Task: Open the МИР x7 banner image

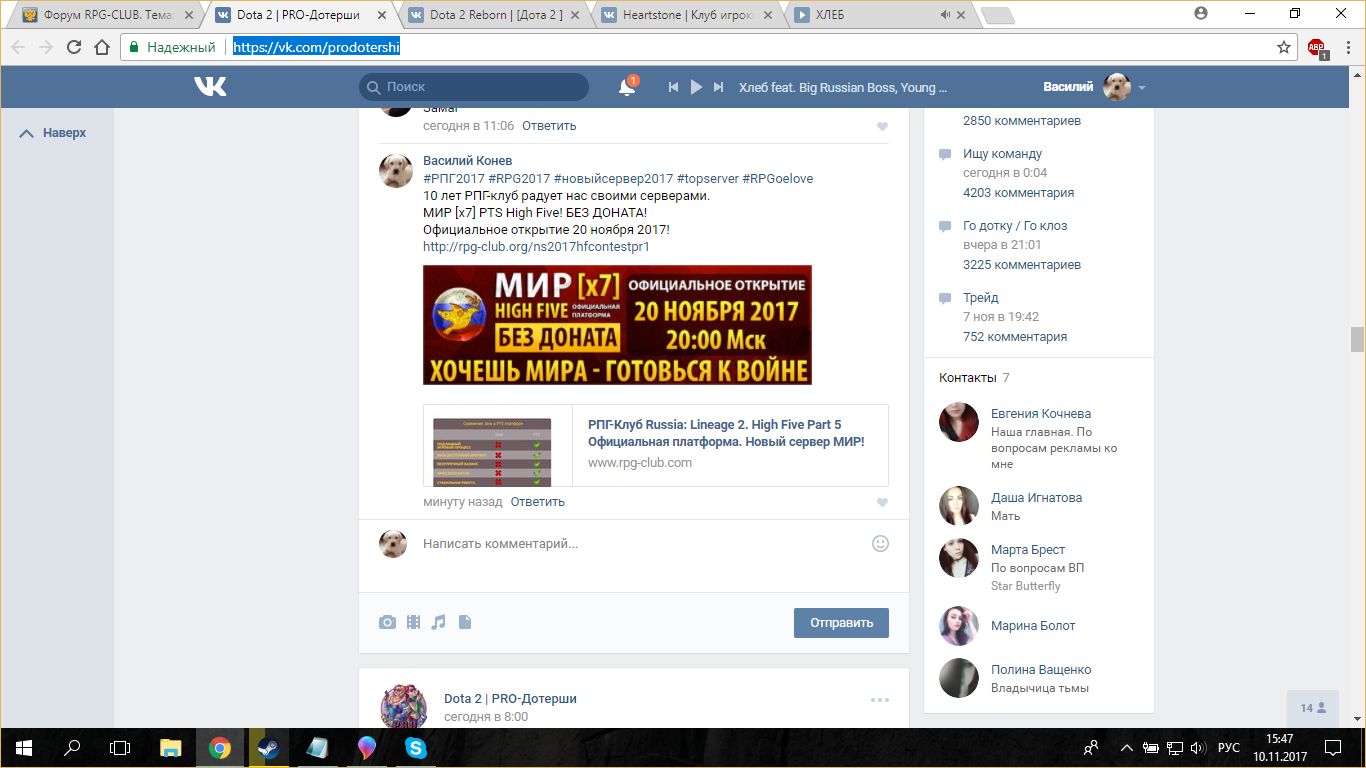Action: (617, 325)
